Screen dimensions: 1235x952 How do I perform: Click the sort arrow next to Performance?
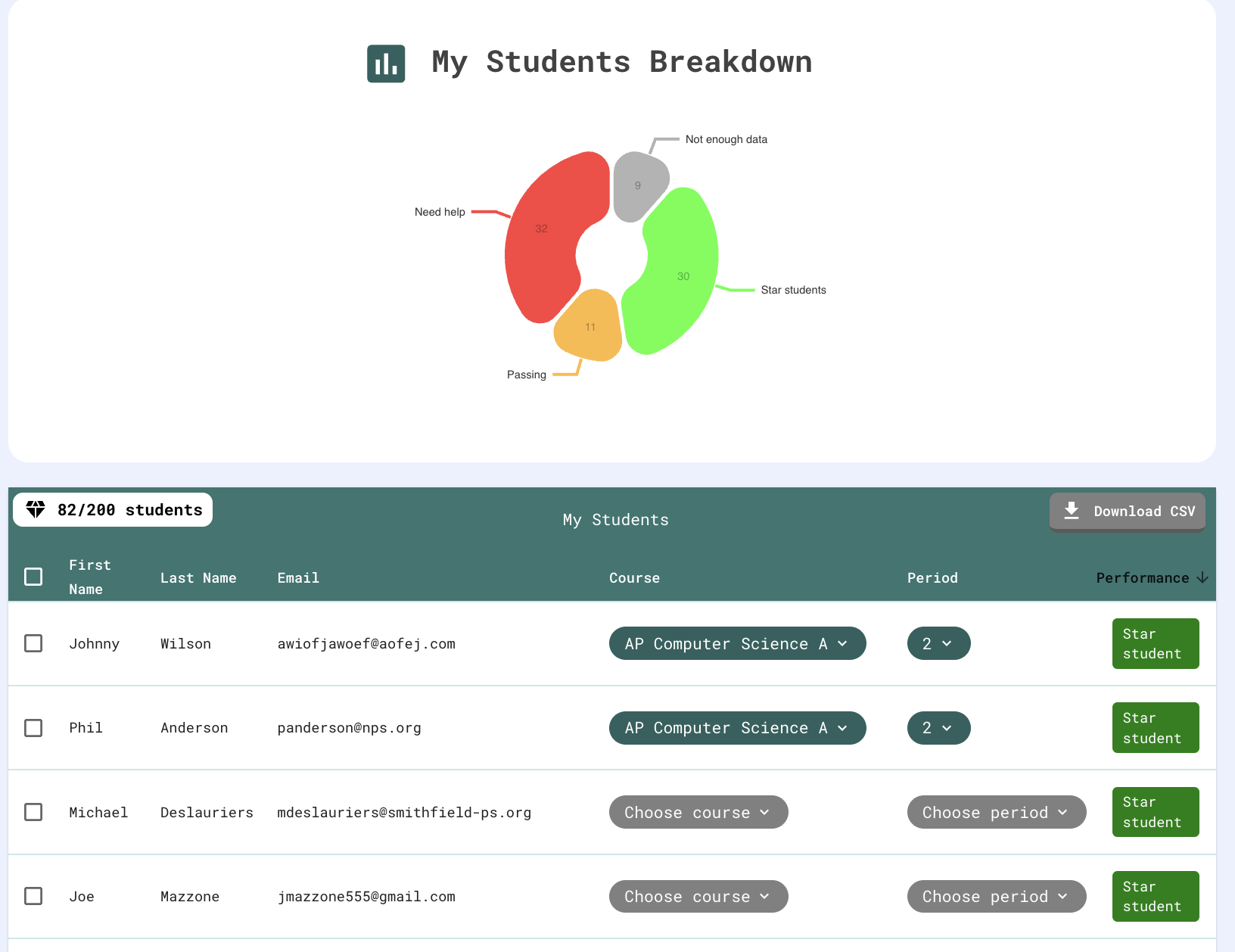pyautogui.click(x=1202, y=577)
